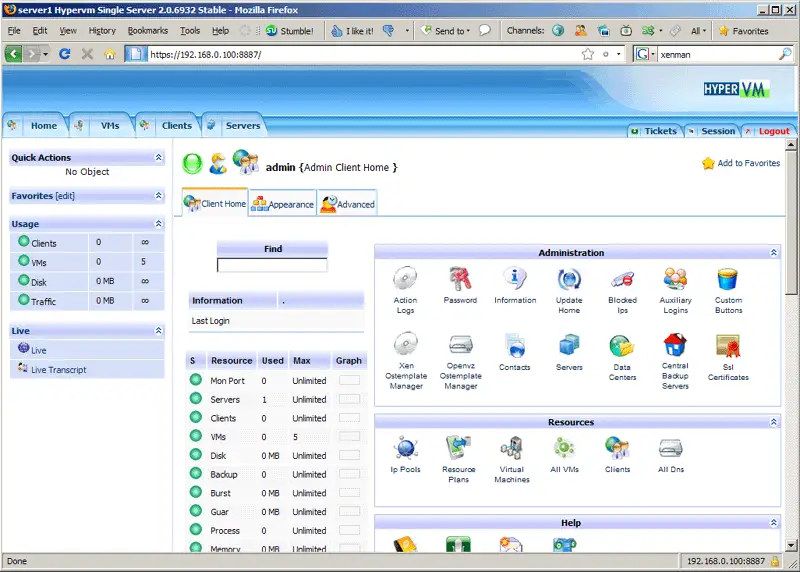
Task: Click the Firefox back arrow
Action: [14, 54]
